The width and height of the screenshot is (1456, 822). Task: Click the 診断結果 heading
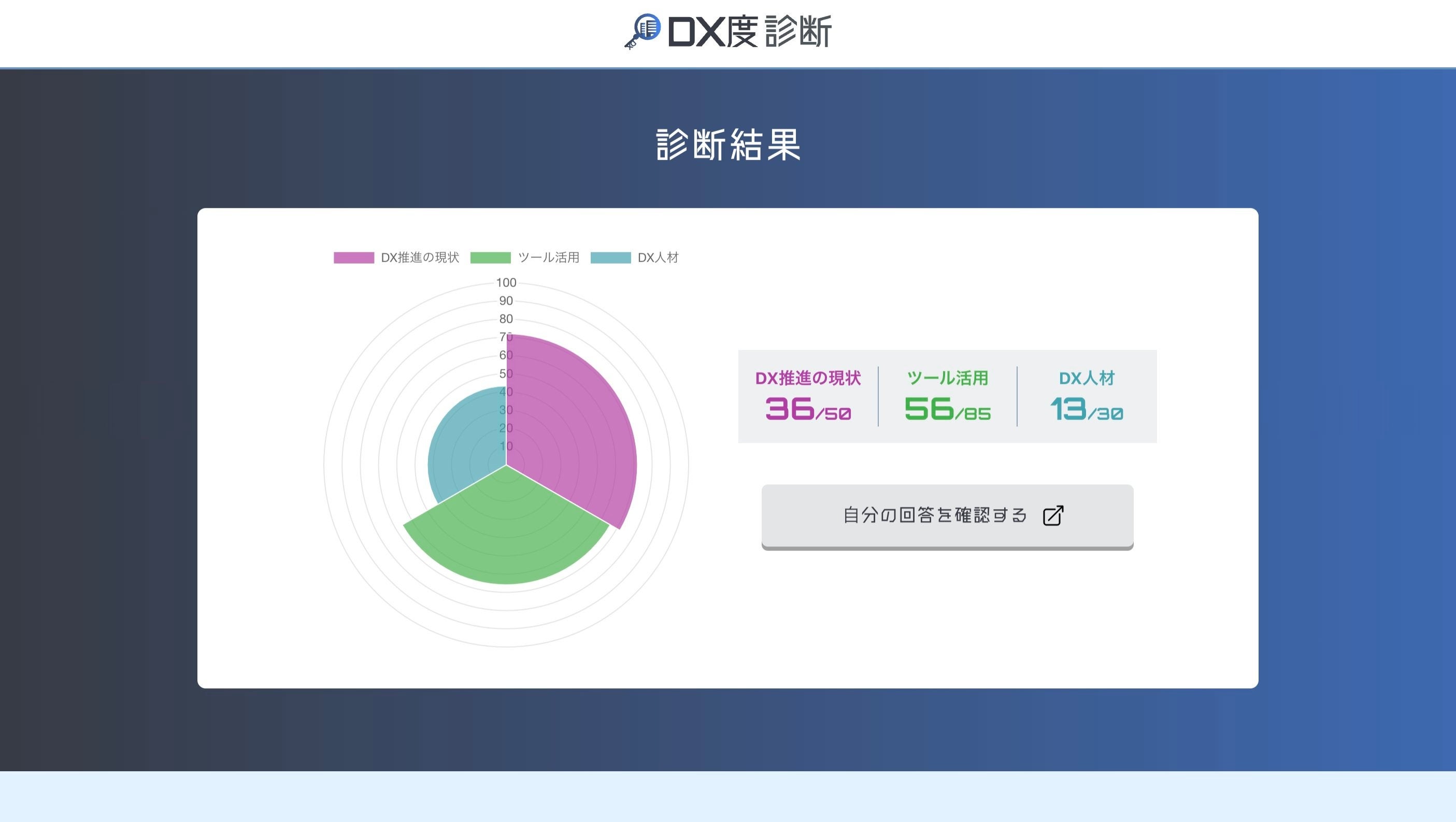pos(728,145)
